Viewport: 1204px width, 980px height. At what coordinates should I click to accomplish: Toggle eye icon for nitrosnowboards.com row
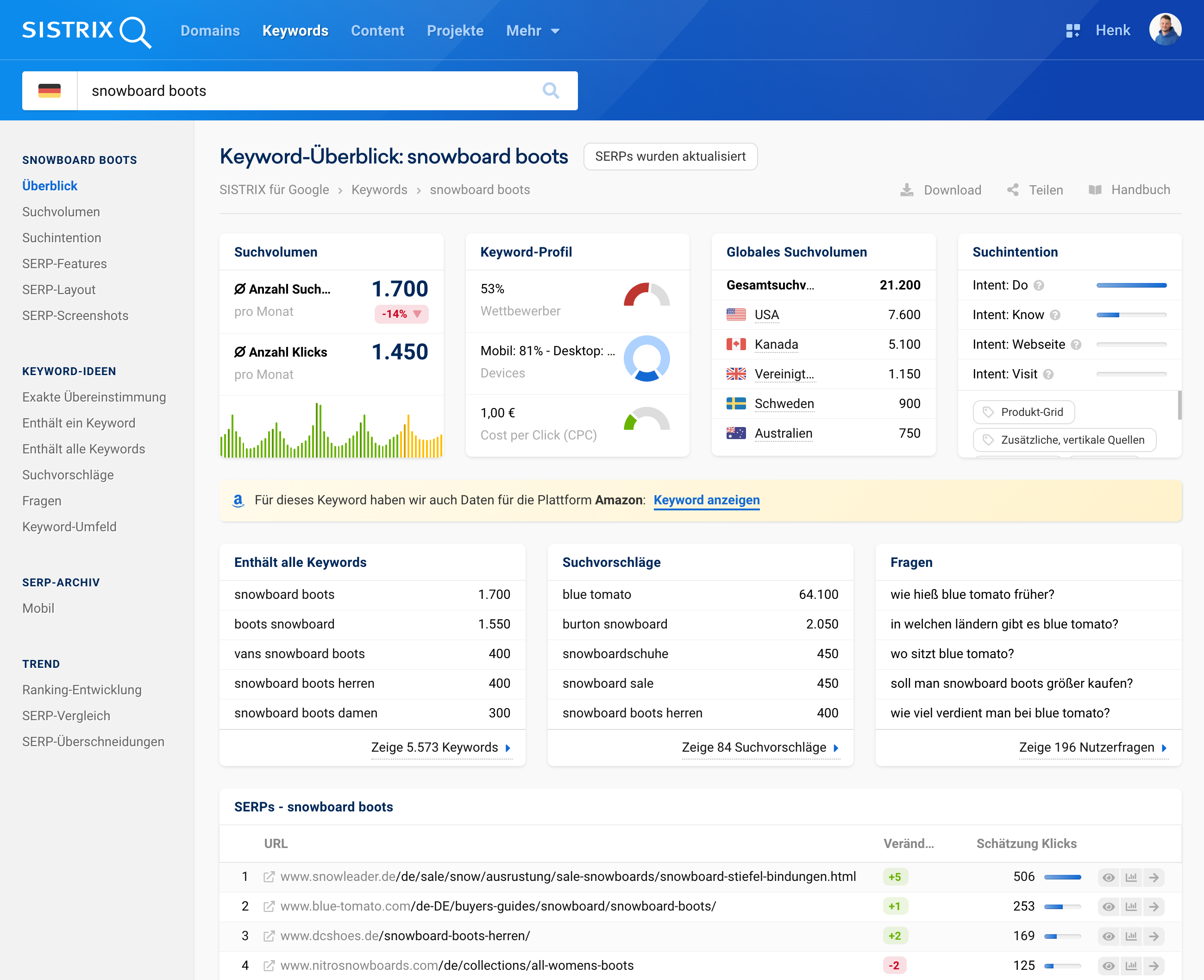click(x=1108, y=966)
